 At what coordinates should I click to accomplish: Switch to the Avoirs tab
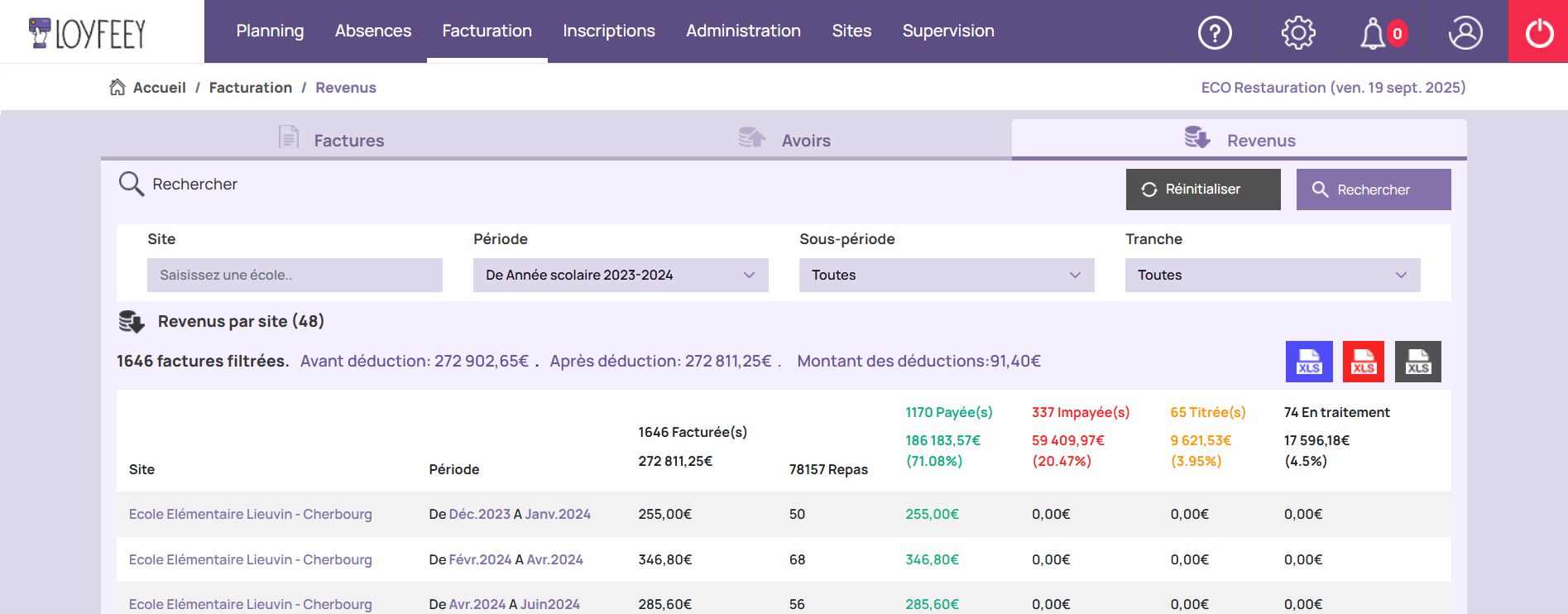point(786,140)
